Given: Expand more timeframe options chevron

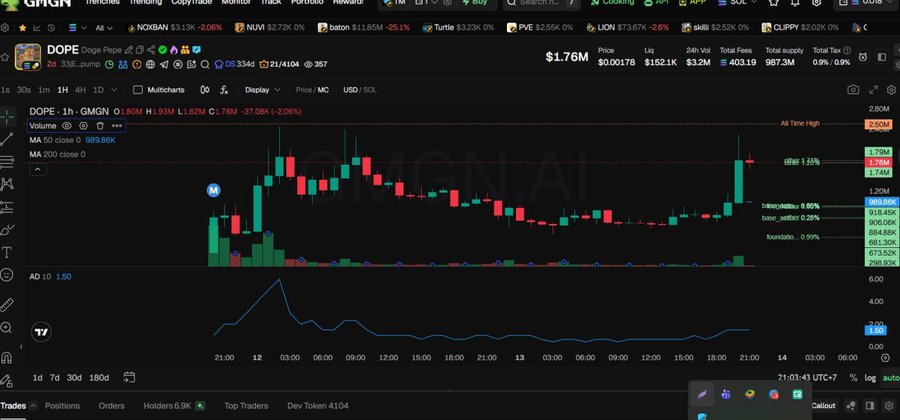Looking at the screenshot, I should point(114,90).
